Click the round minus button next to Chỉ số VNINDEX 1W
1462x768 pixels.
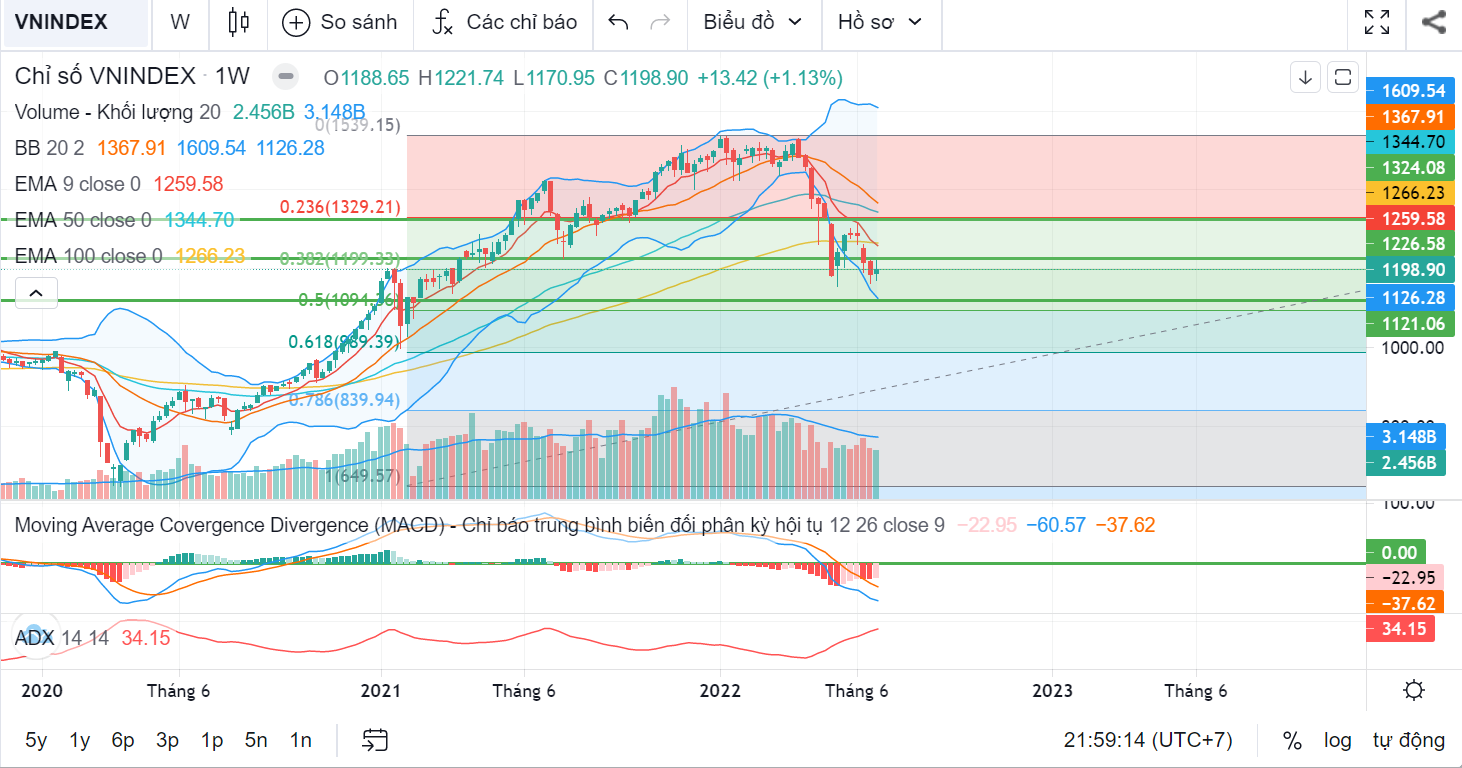click(286, 77)
